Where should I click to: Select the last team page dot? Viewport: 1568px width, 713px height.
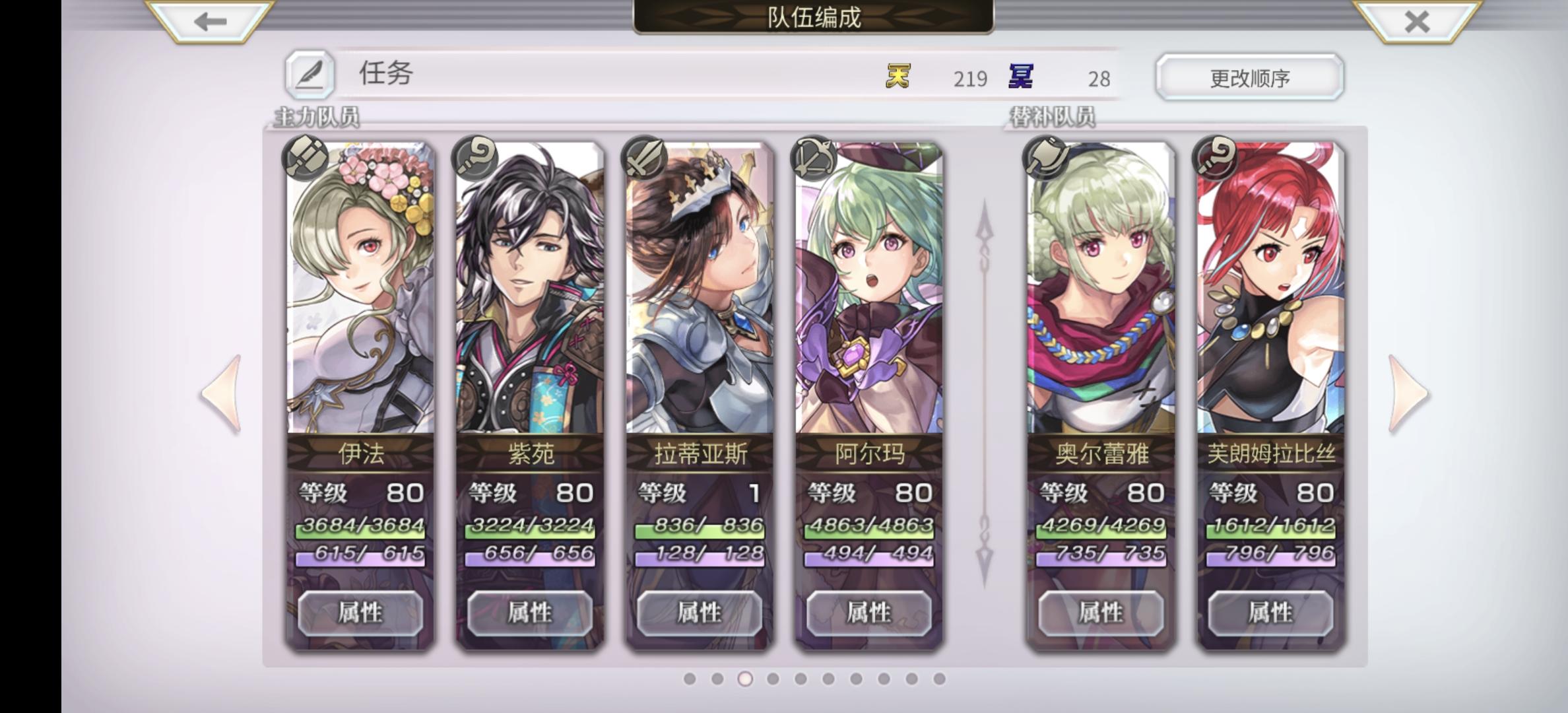939,679
